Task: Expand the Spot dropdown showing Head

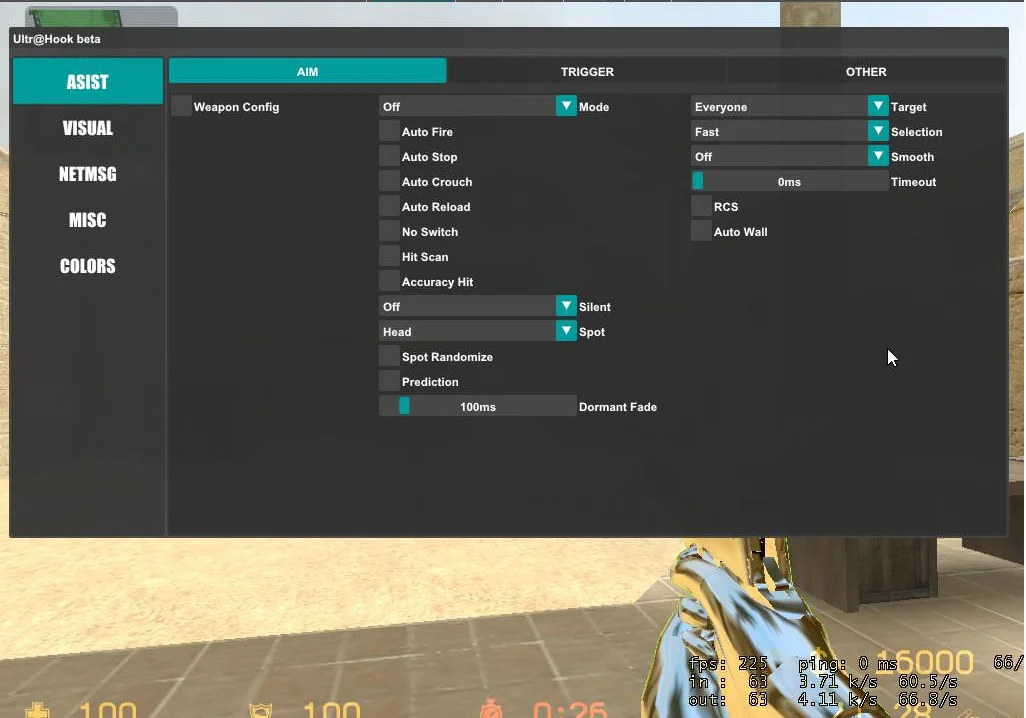Action: pos(566,332)
